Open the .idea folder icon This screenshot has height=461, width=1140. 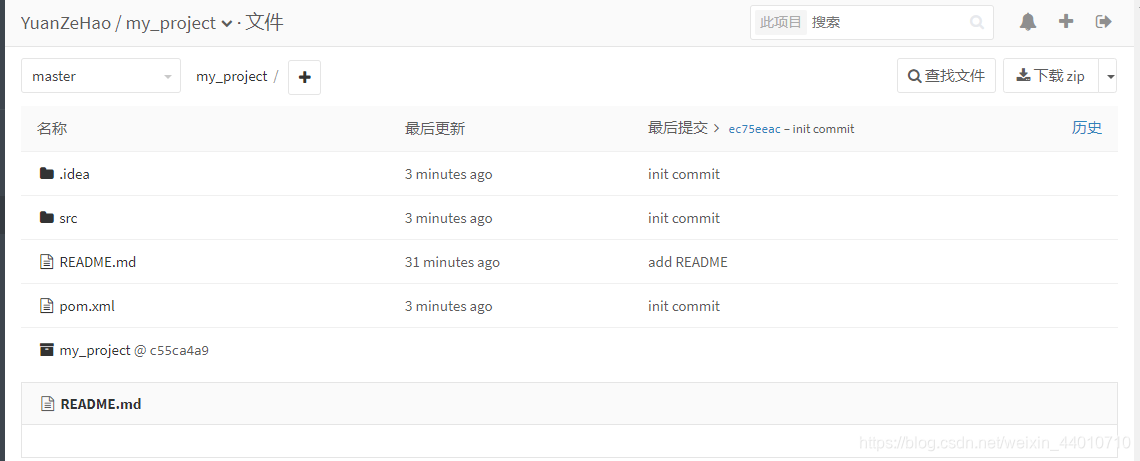coord(47,174)
